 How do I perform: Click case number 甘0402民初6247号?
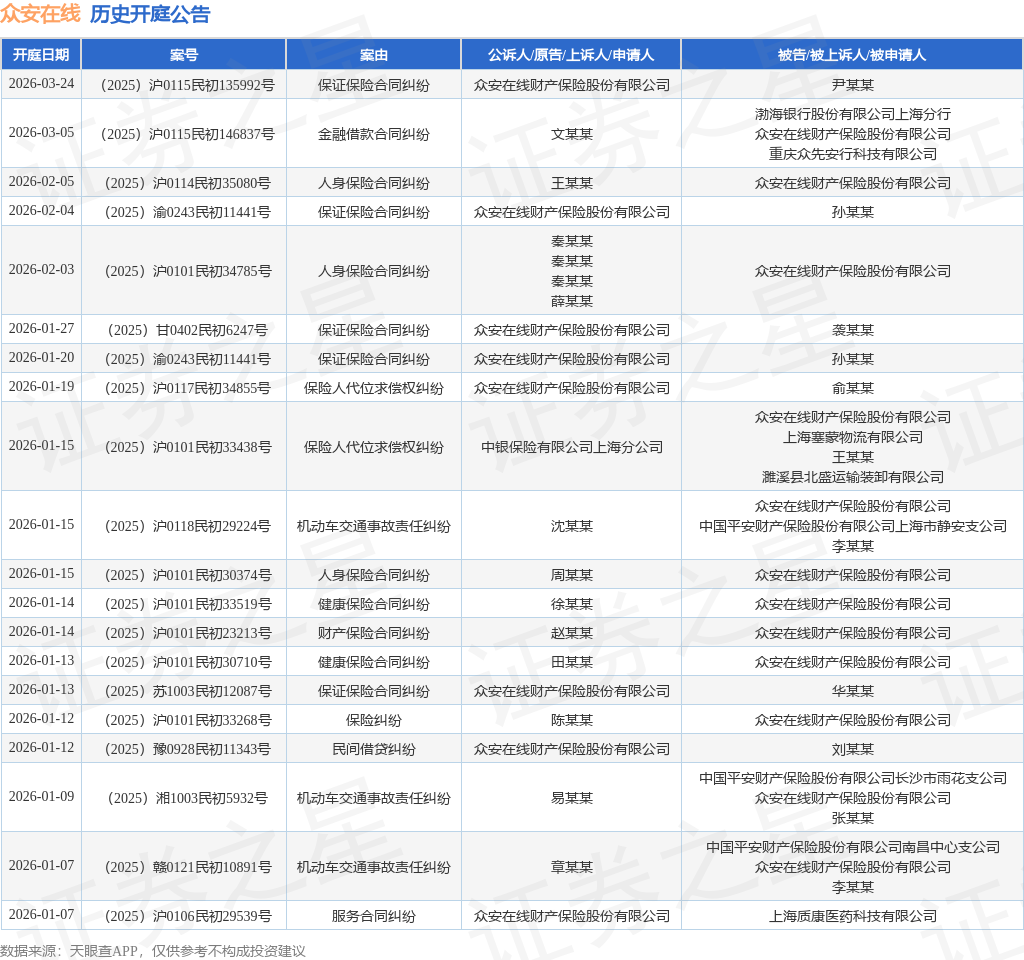coord(212,330)
